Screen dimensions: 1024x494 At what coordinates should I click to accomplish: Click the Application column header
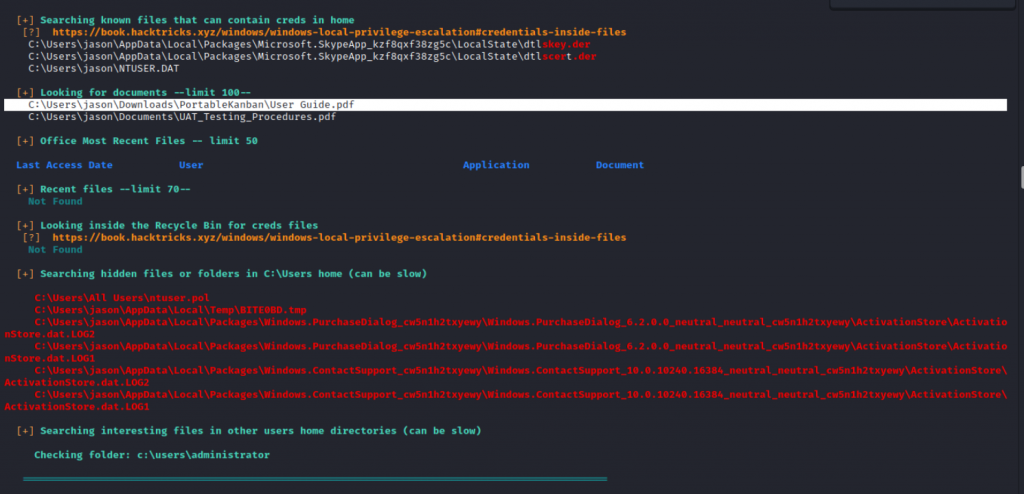point(496,165)
